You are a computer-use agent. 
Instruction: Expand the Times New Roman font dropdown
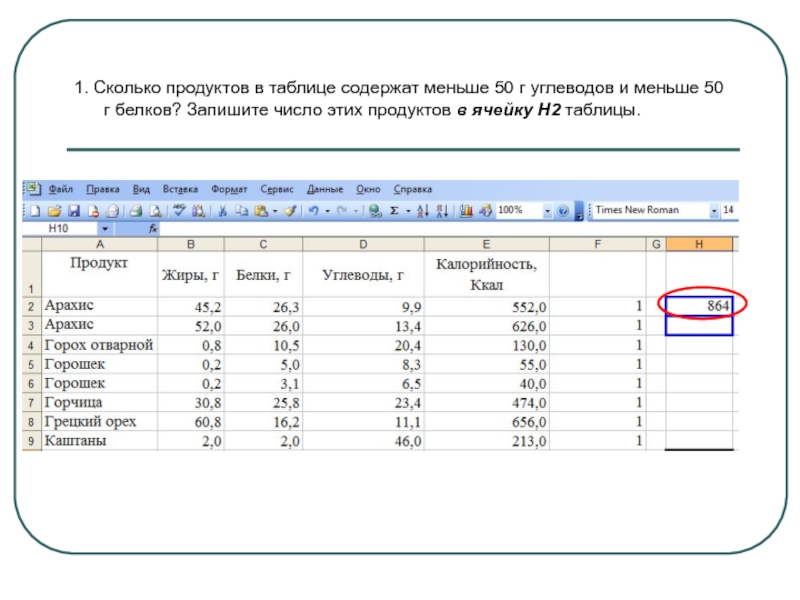pos(714,211)
